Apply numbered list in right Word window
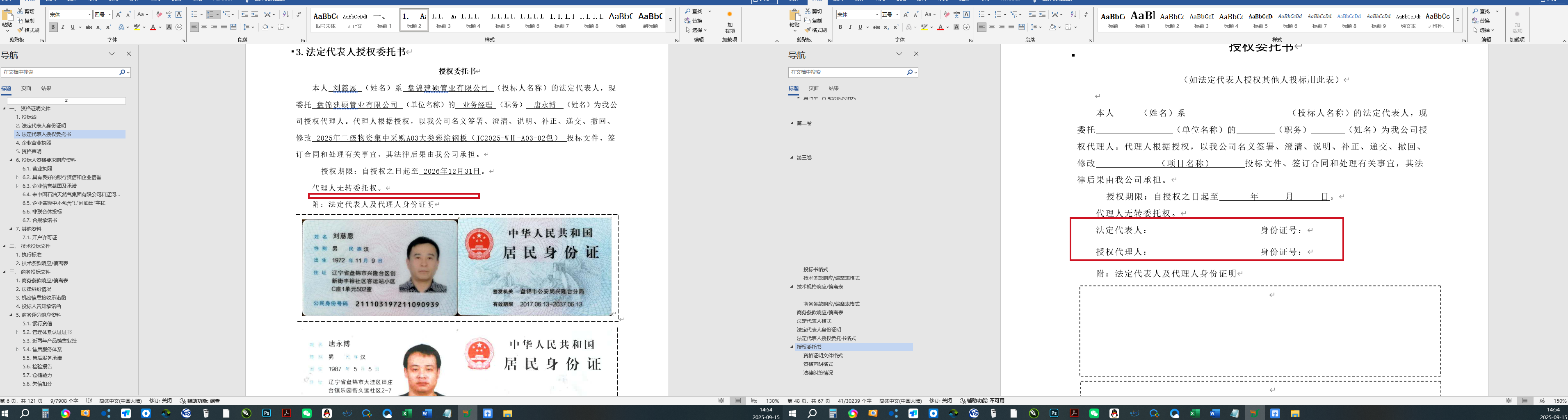 (x=998, y=15)
